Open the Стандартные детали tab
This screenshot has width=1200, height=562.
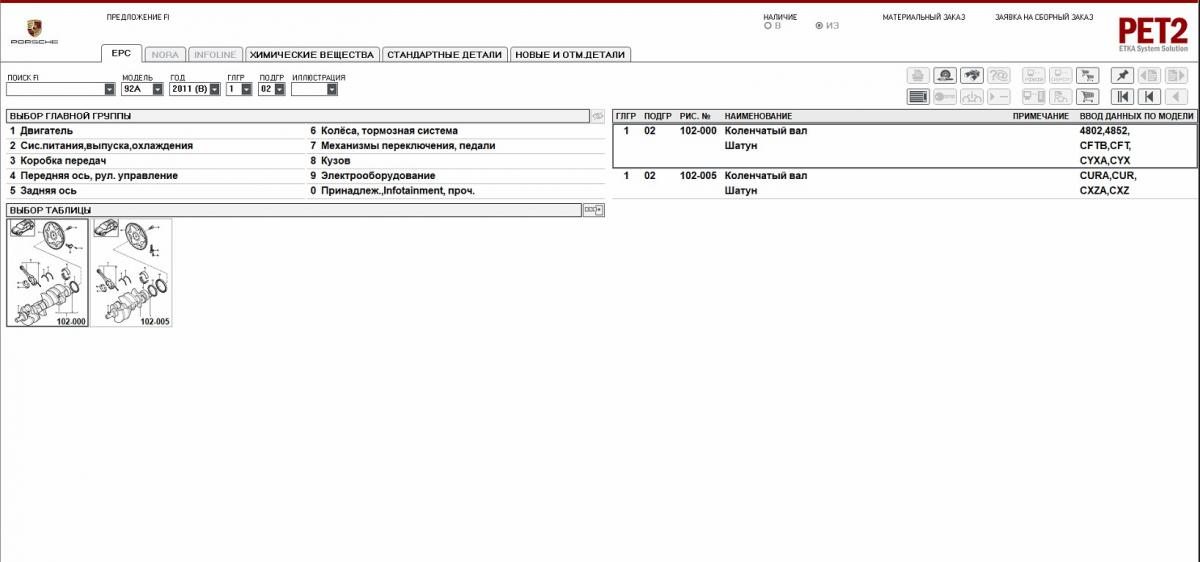click(x=444, y=55)
